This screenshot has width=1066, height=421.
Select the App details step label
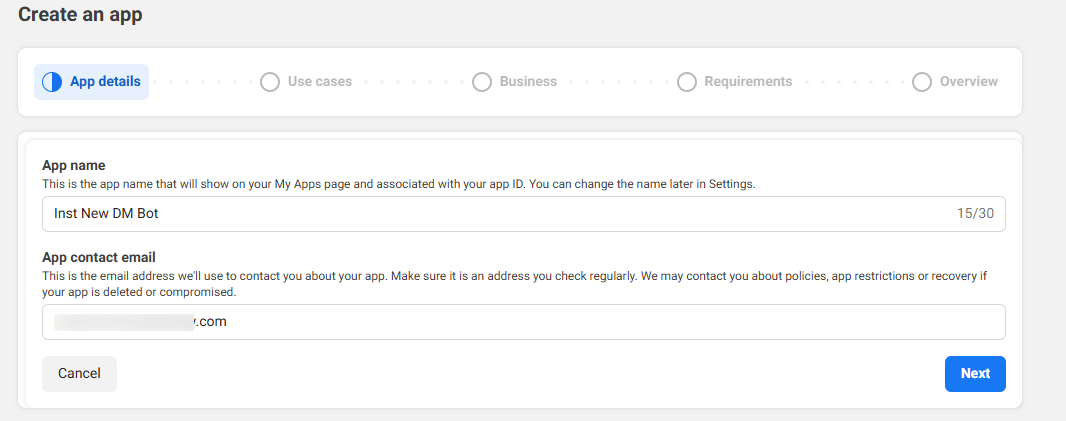pos(105,82)
